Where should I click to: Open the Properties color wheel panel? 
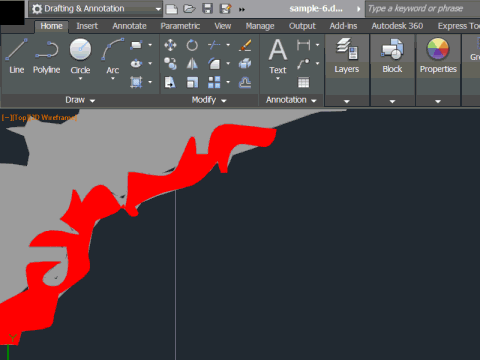tap(438, 55)
